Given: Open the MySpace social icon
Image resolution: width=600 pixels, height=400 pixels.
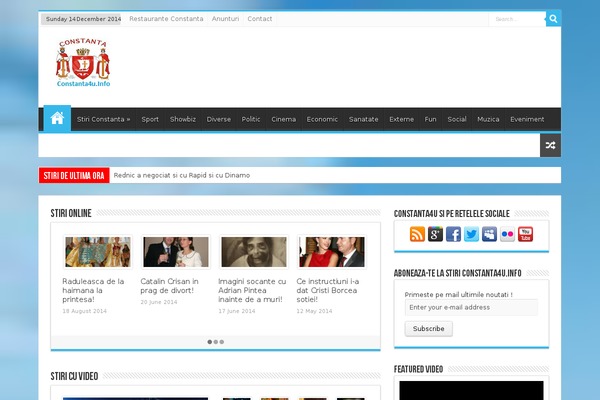Looking at the screenshot, I should coord(489,234).
